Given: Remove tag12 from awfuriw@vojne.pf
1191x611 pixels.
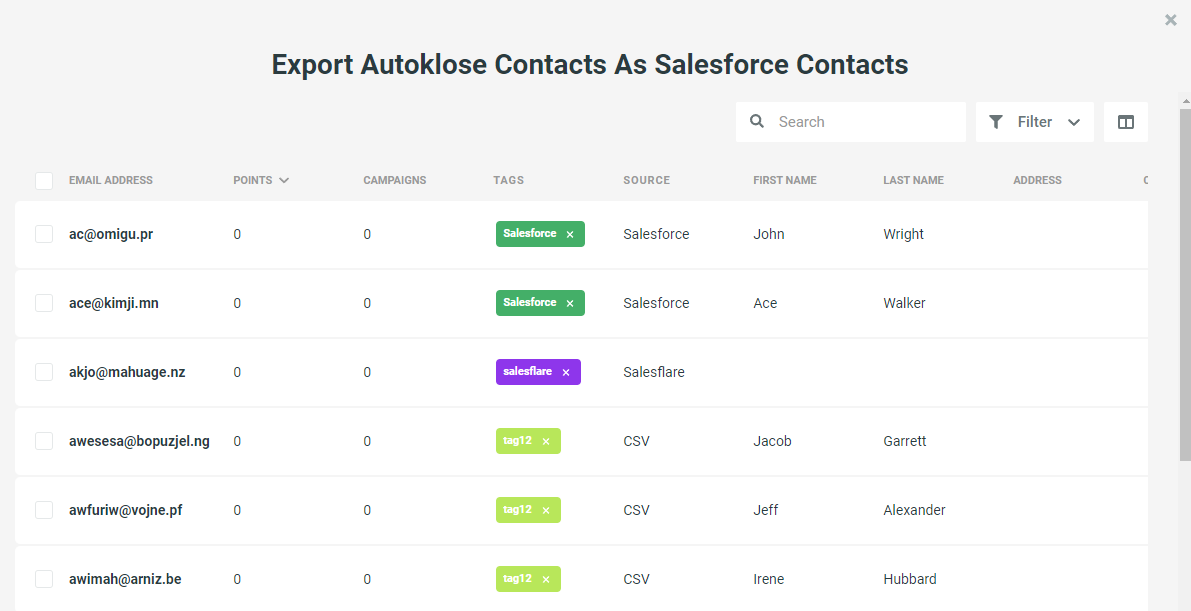Looking at the screenshot, I should click(546, 511).
